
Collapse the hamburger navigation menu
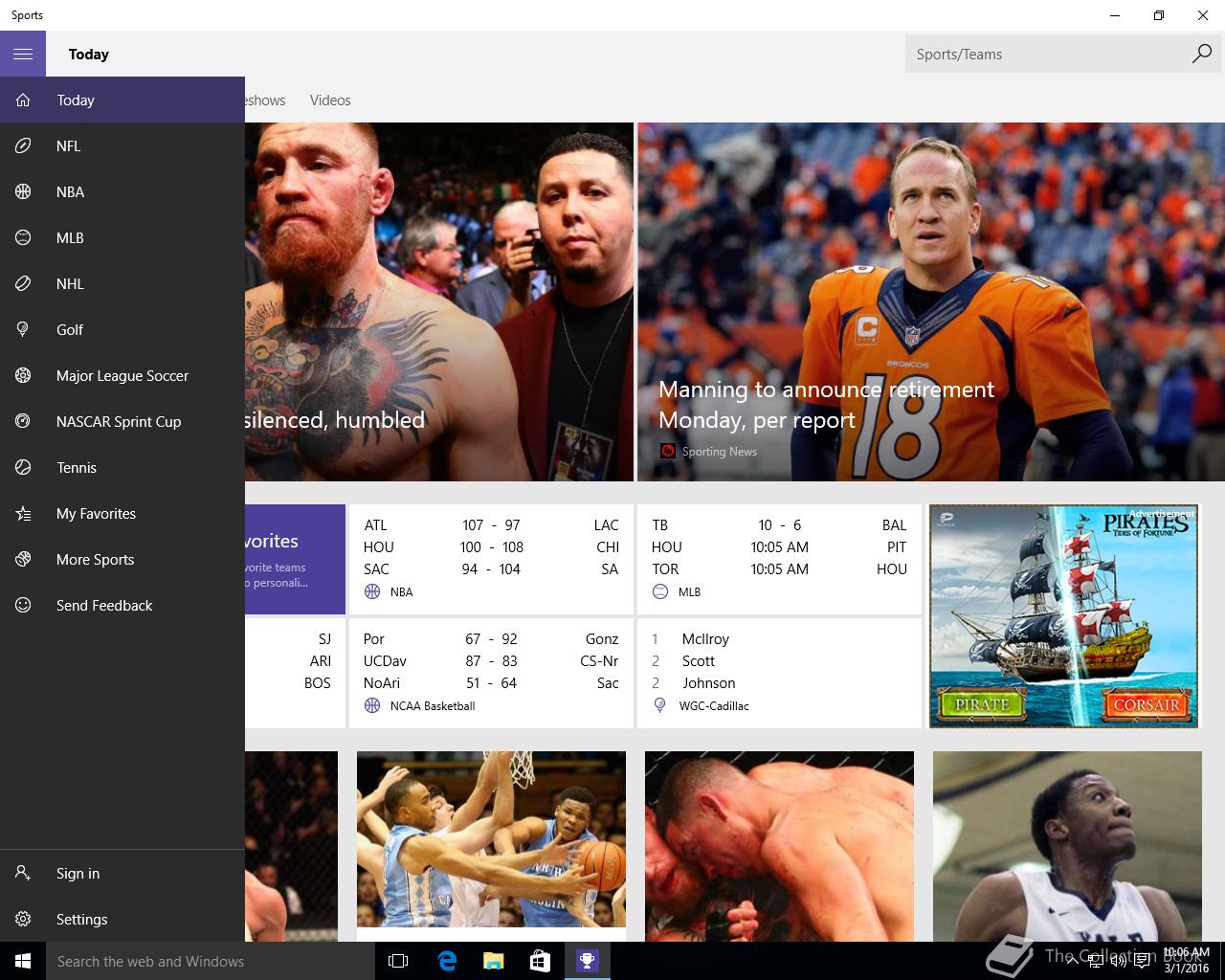point(23,54)
